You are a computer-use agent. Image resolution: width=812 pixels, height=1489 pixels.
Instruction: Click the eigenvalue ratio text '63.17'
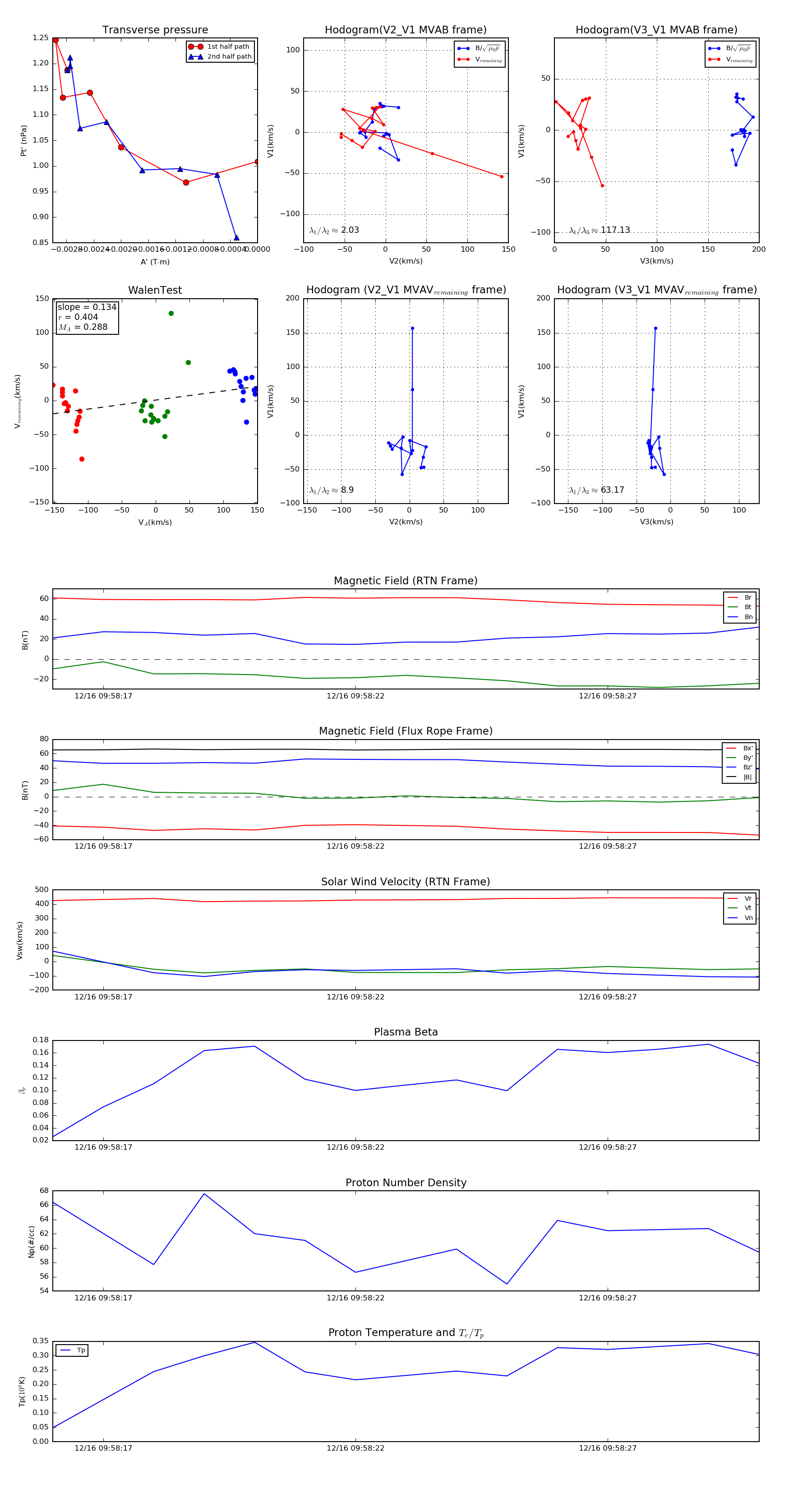click(612, 490)
